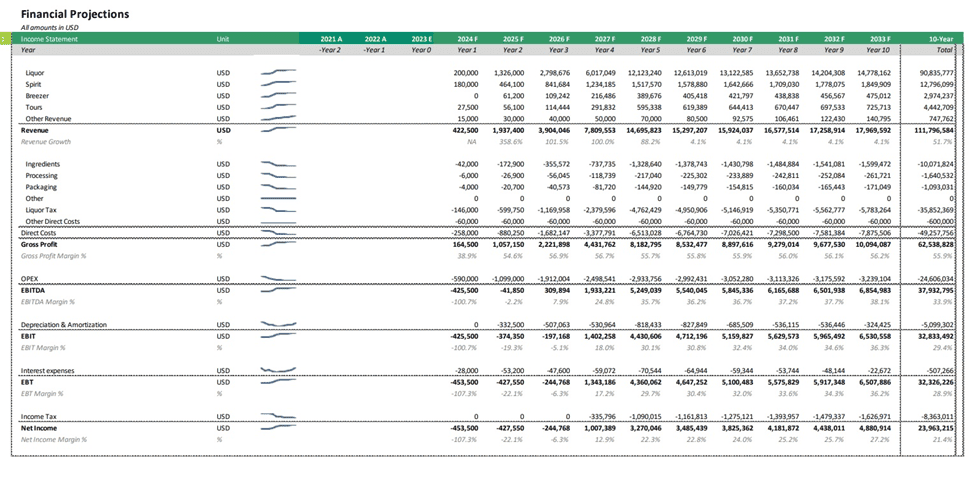Select the 'Net Income' row label
Viewport: 975px width, 477px height.
click(x=39, y=428)
